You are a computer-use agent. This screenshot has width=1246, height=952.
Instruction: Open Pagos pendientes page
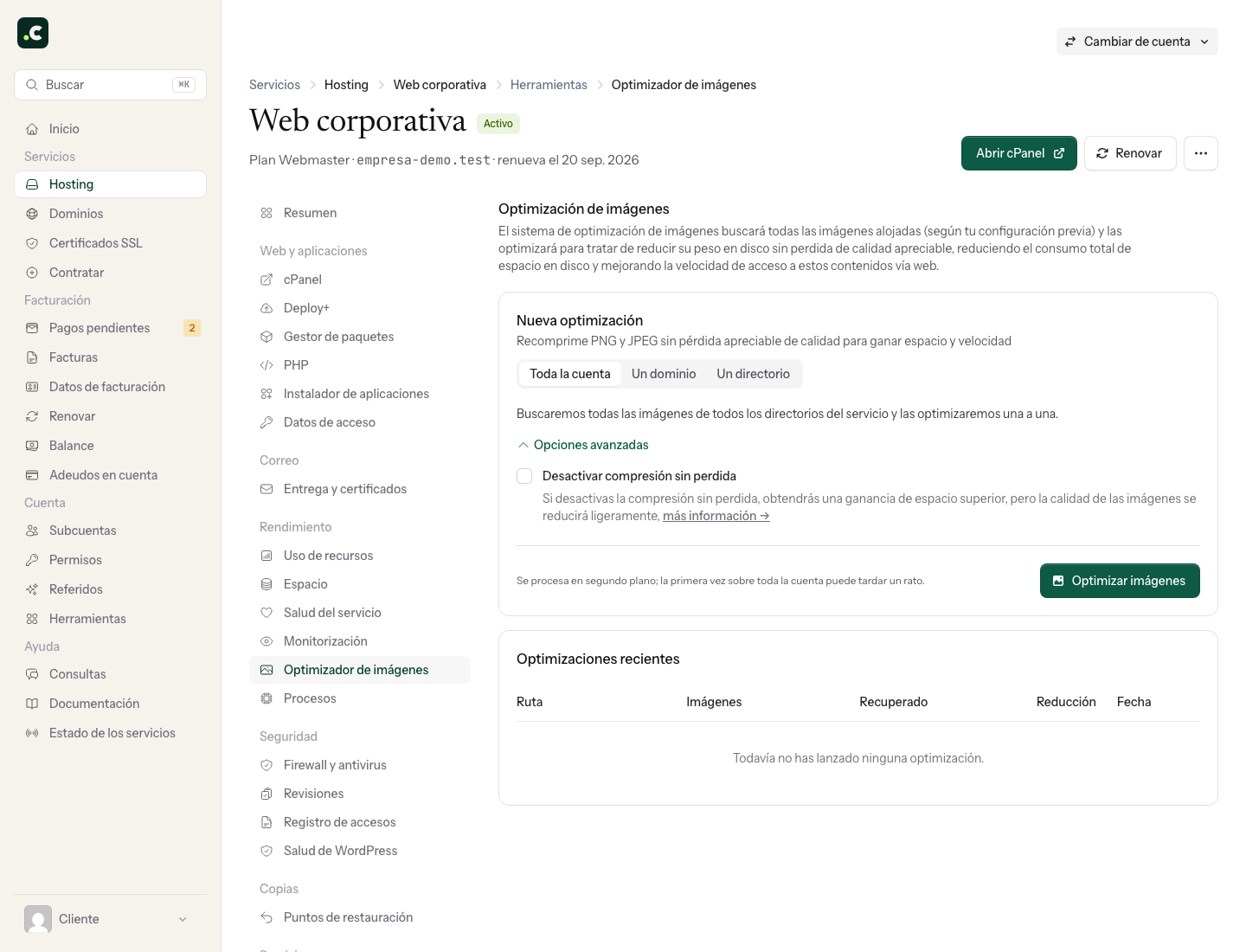[110, 328]
